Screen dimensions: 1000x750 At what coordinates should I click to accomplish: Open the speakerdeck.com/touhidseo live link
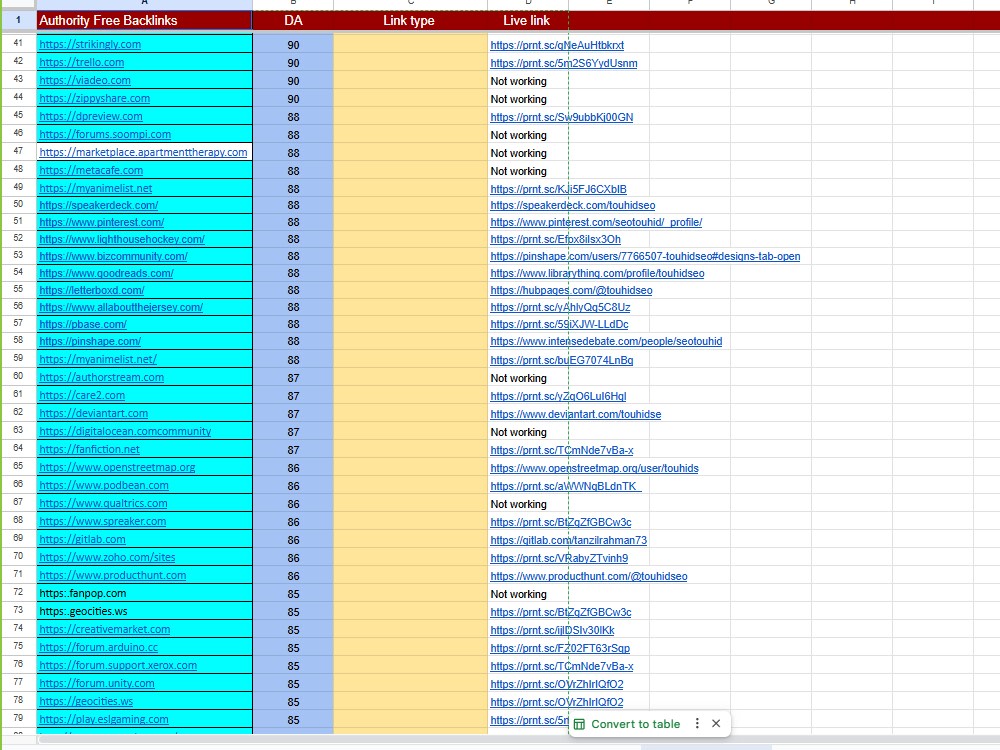[570, 205]
